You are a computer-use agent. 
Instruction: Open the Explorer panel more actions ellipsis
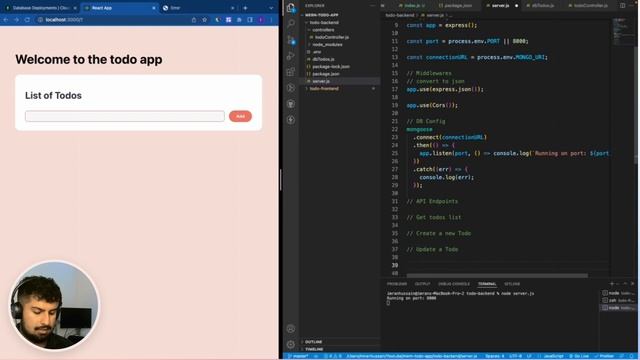[x=372, y=6]
